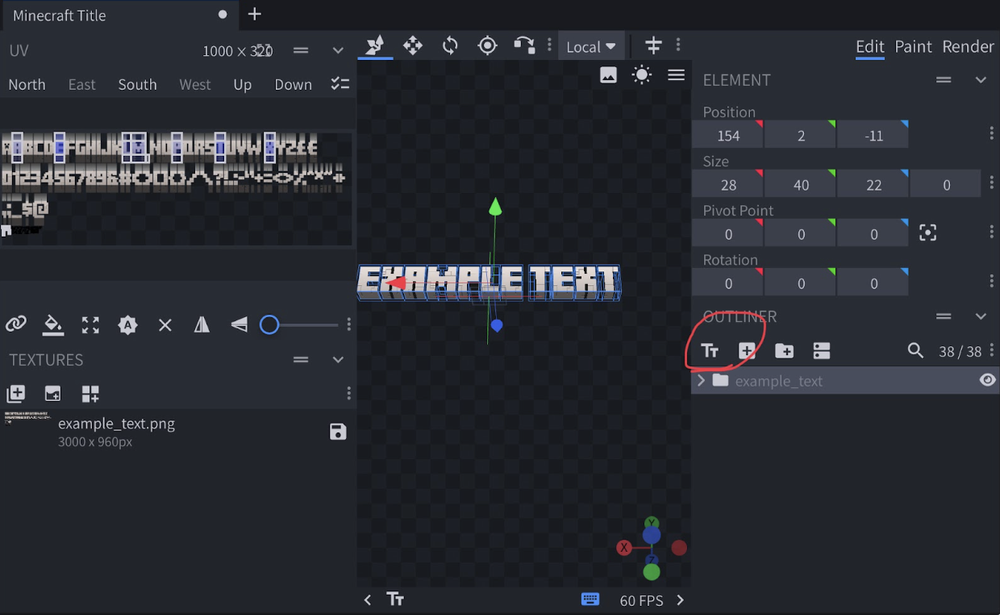This screenshot has height=615, width=1000.
Task: Select the Pivot tool
Action: pos(487,46)
